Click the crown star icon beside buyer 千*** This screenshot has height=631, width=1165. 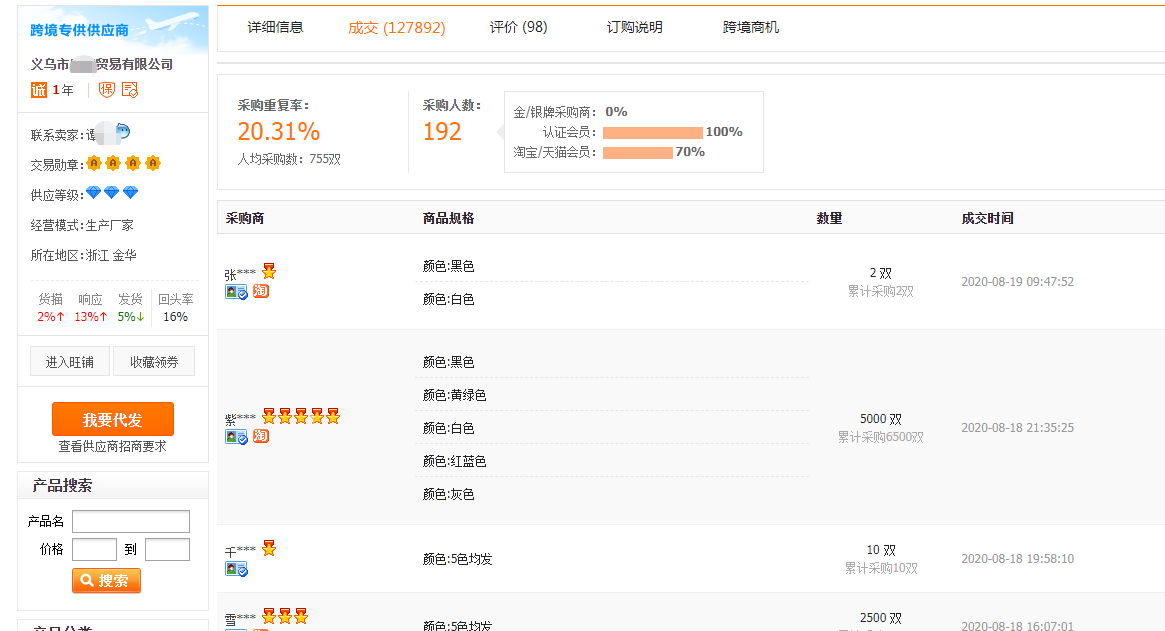coord(268,547)
